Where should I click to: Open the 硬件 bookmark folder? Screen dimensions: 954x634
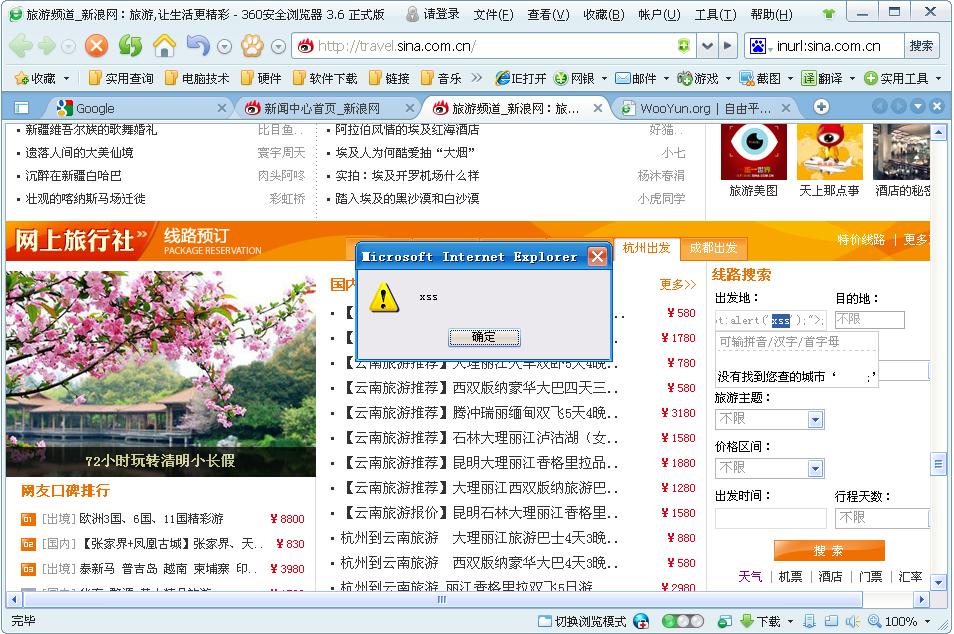click(262, 78)
